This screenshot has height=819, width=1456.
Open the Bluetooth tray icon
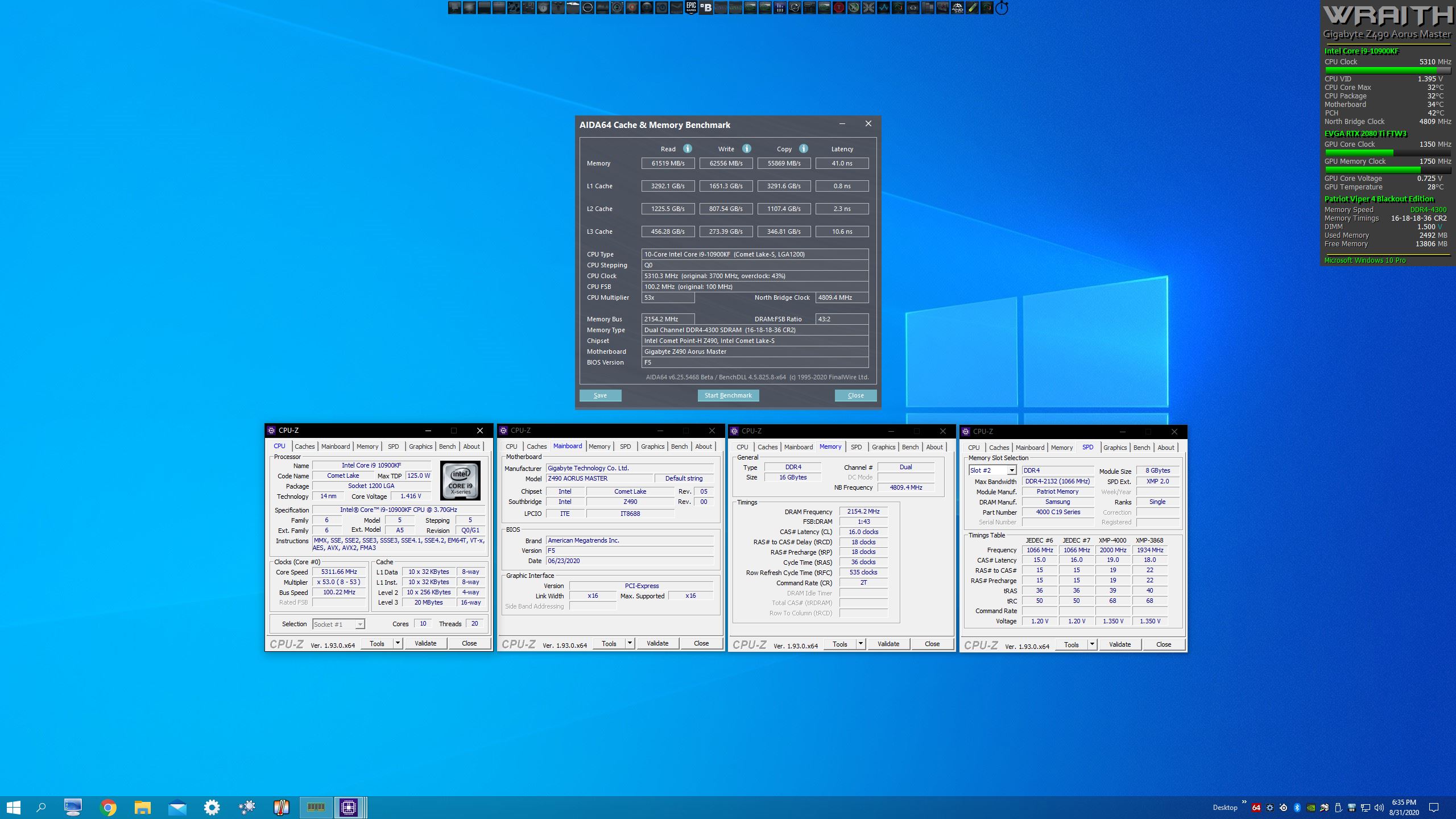click(x=1297, y=808)
